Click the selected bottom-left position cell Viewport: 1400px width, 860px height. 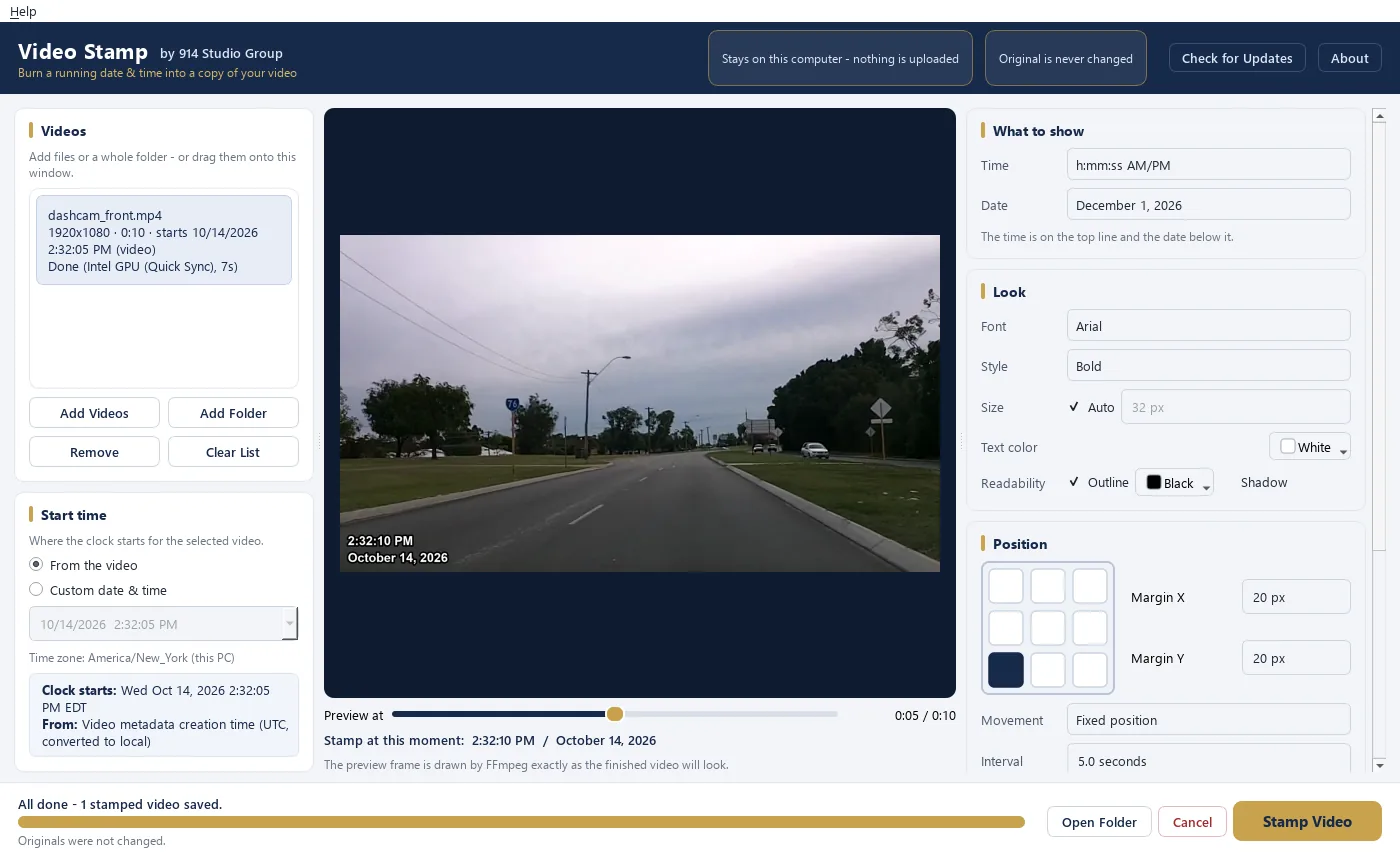1006,670
